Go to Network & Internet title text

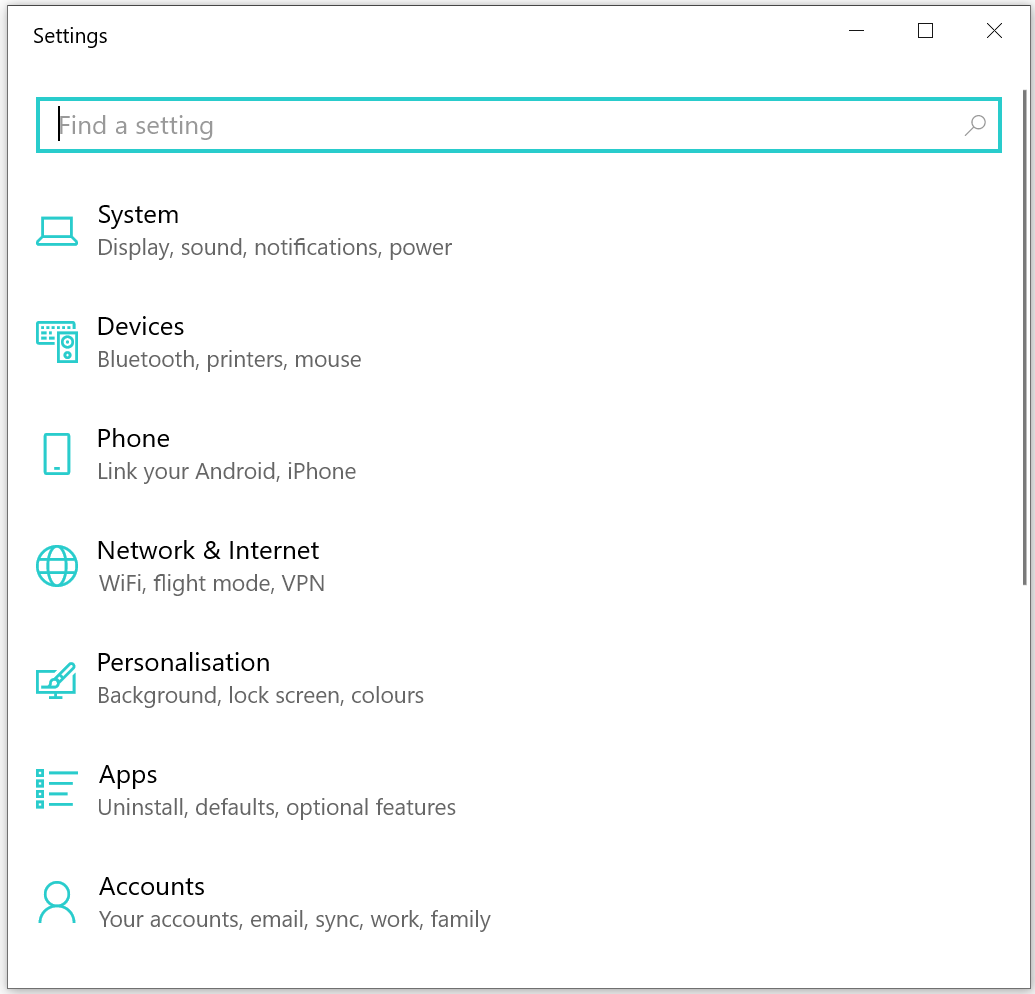208,551
